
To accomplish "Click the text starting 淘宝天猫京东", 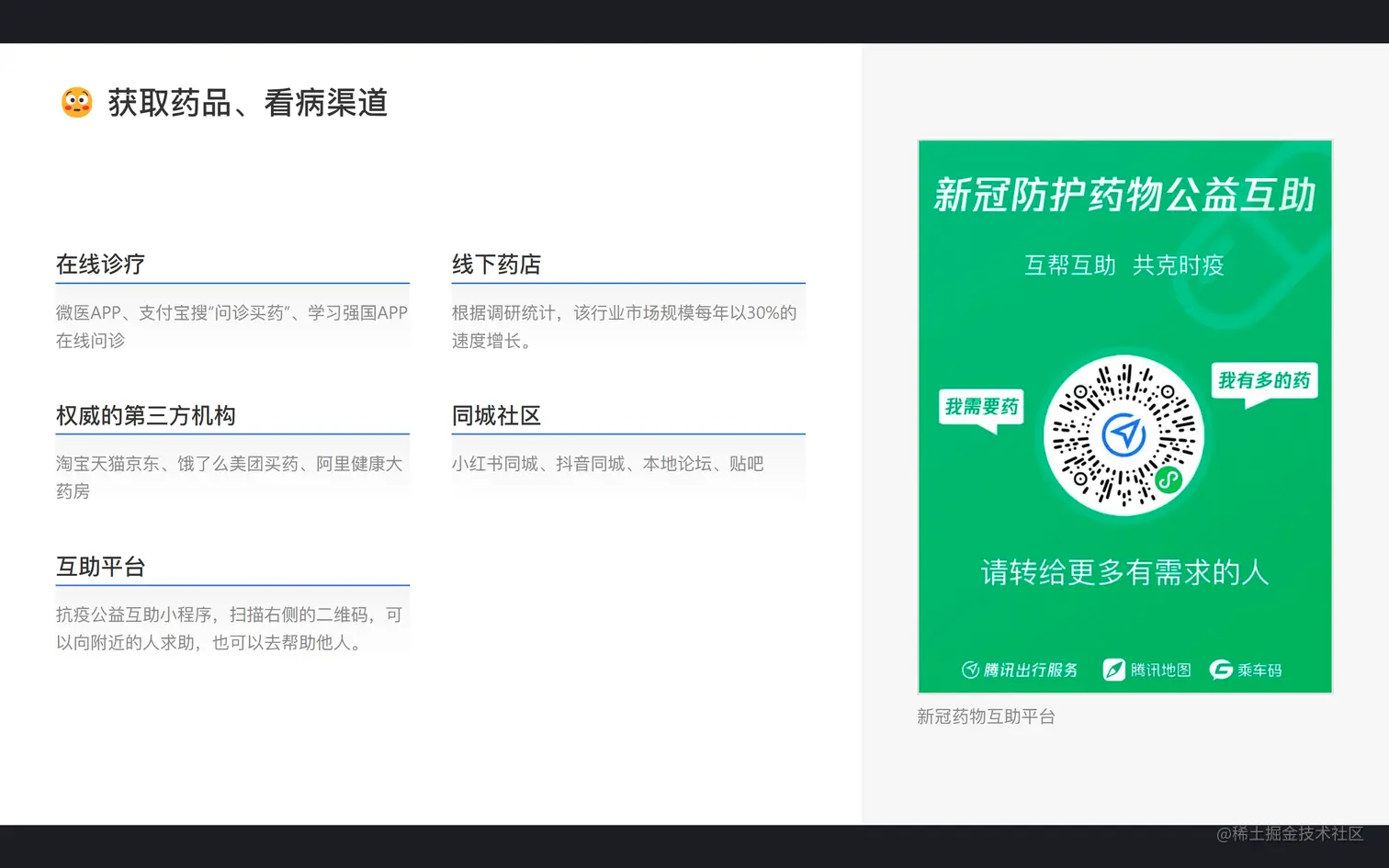I will tap(230, 477).
